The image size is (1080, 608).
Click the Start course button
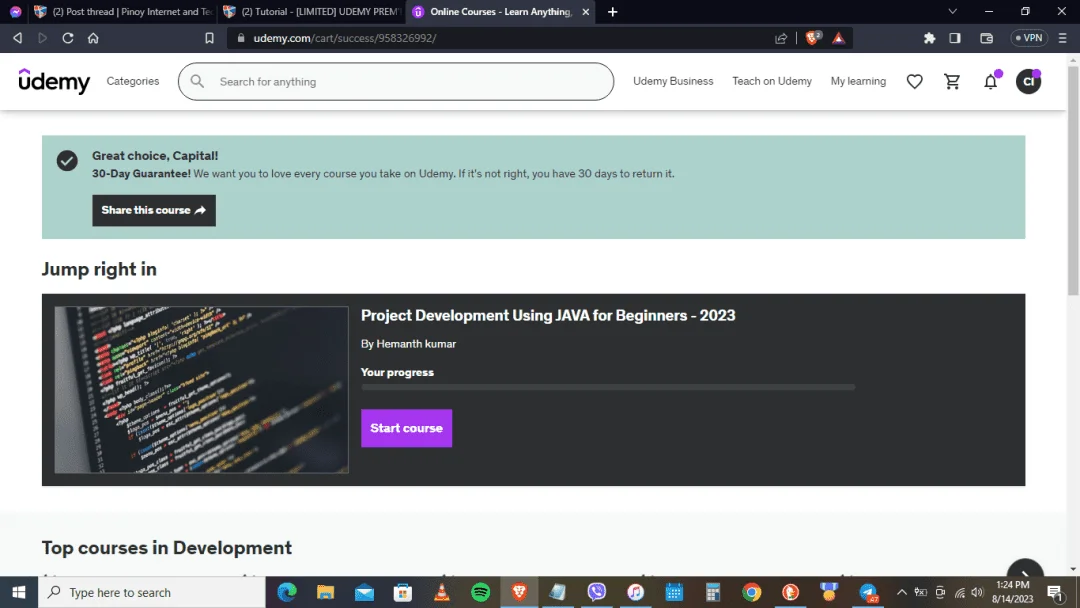[406, 428]
